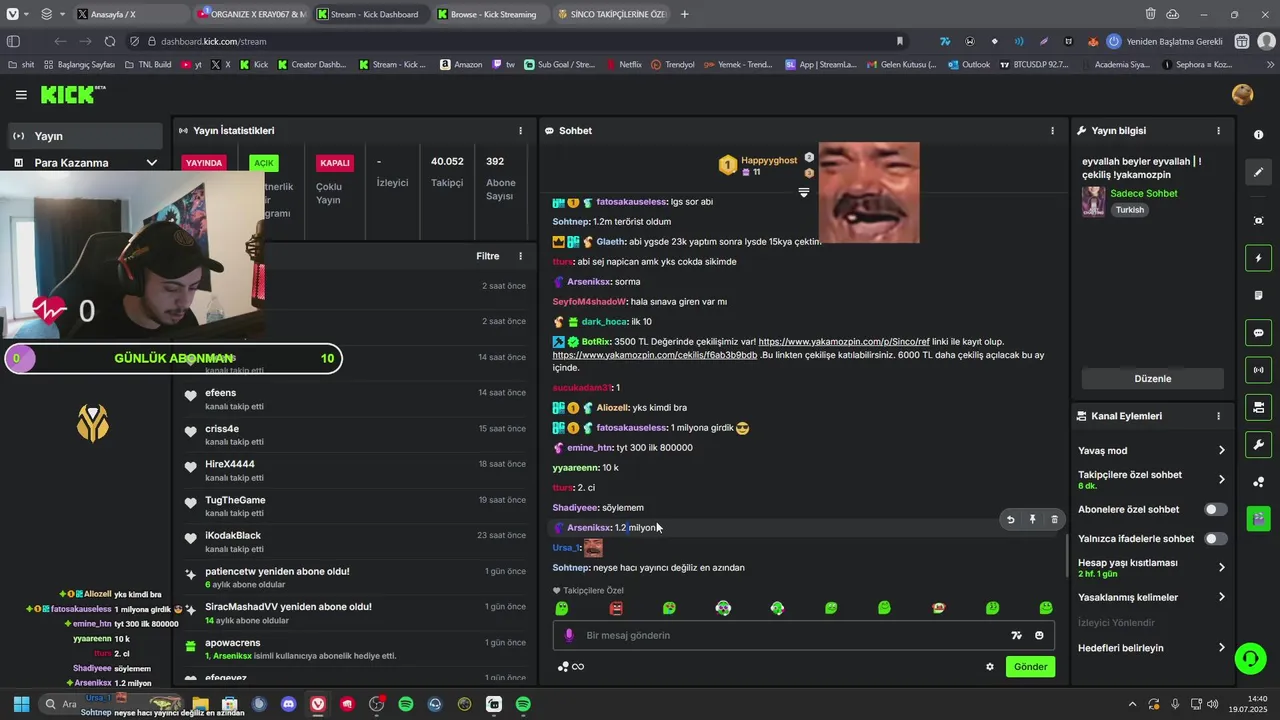Screen dimensions: 1280x720
Task: Toggle the Abonelere özel sohbet switch
Action: click(1215, 509)
